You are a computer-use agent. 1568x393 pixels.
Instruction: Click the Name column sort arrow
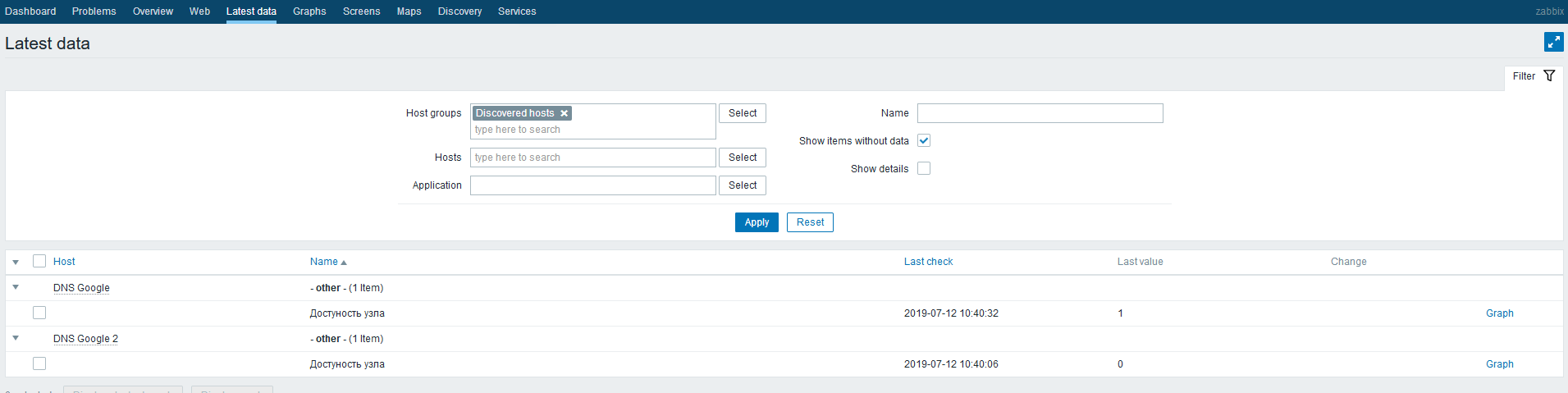[344, 263]
